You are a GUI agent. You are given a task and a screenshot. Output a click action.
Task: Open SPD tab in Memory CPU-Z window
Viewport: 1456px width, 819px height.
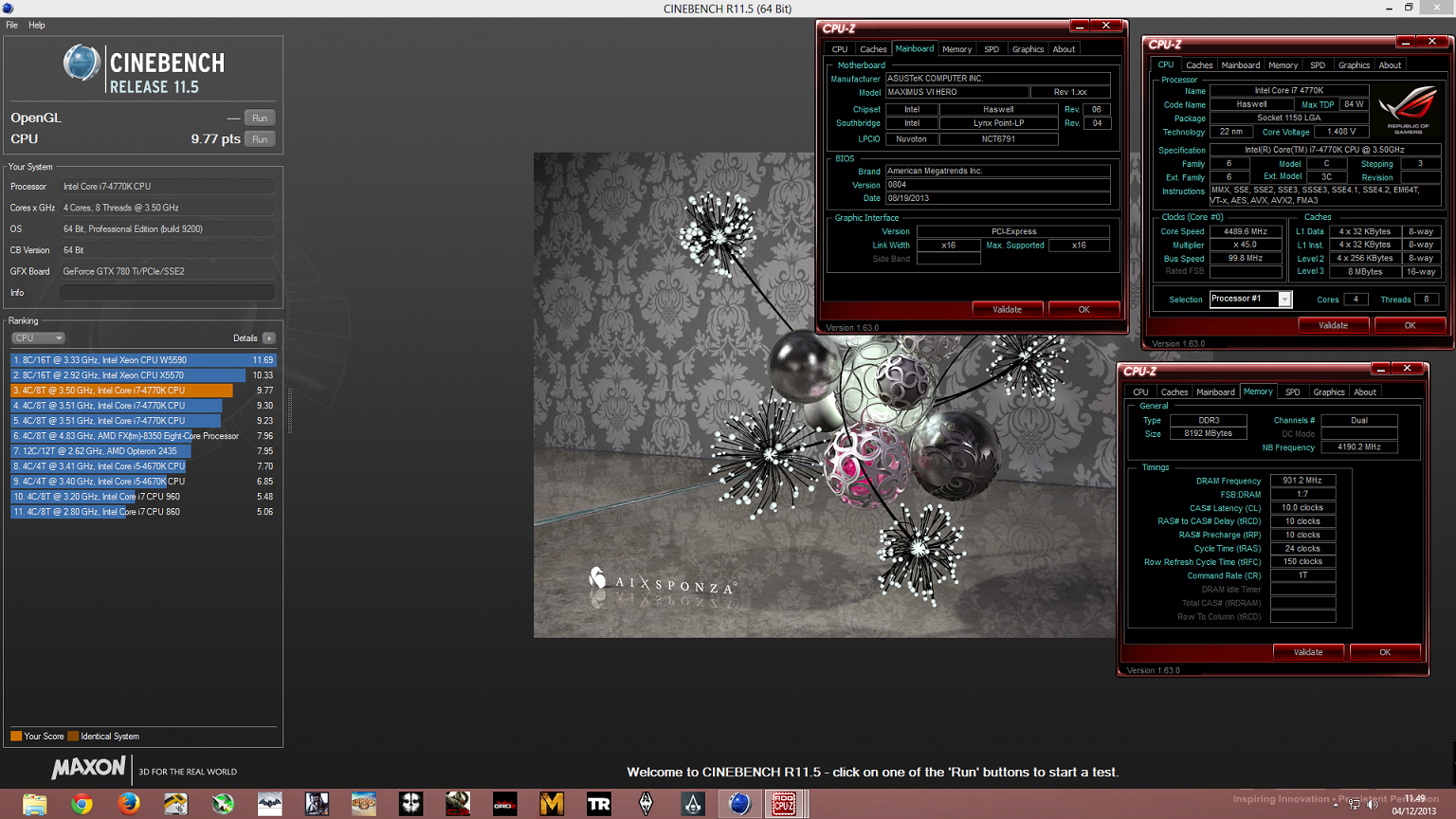[x=1293, y=392]
